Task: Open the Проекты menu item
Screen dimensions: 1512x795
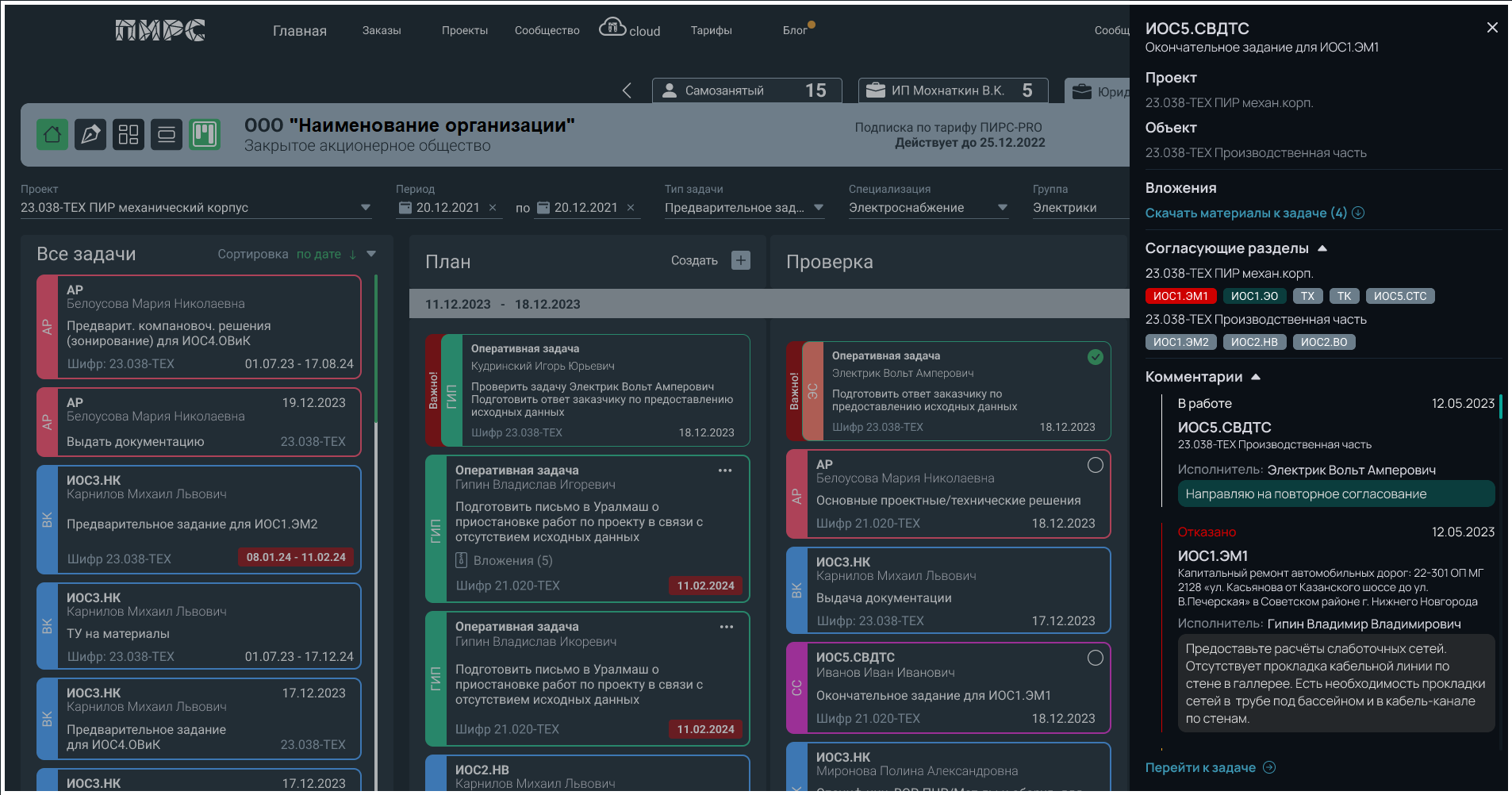Action: coord(465,30)
